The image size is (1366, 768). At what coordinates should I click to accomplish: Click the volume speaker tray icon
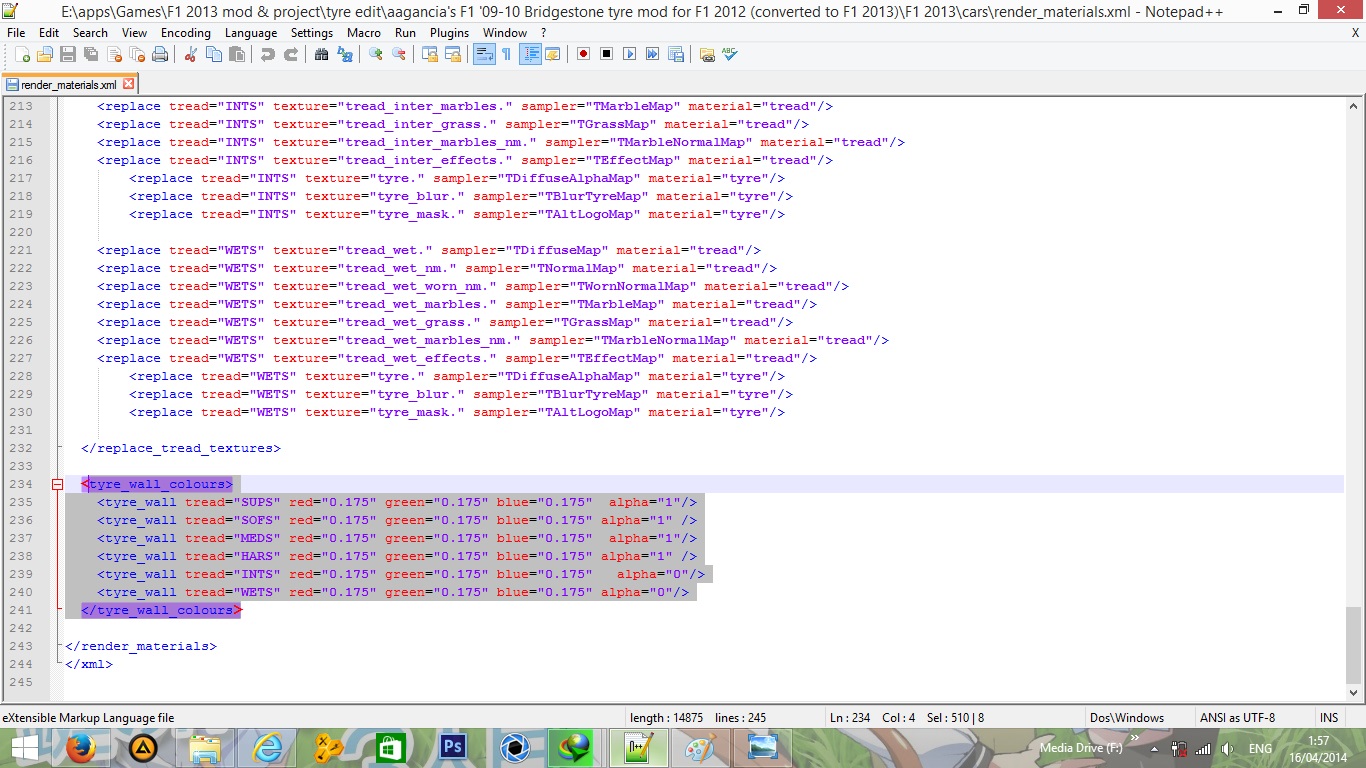(x=1228, y=749)
